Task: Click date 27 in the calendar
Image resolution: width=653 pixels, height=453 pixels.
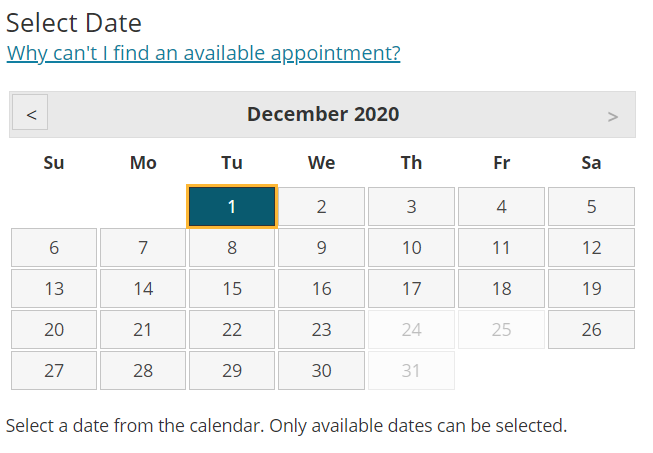Action: click(x=54, y=370)
